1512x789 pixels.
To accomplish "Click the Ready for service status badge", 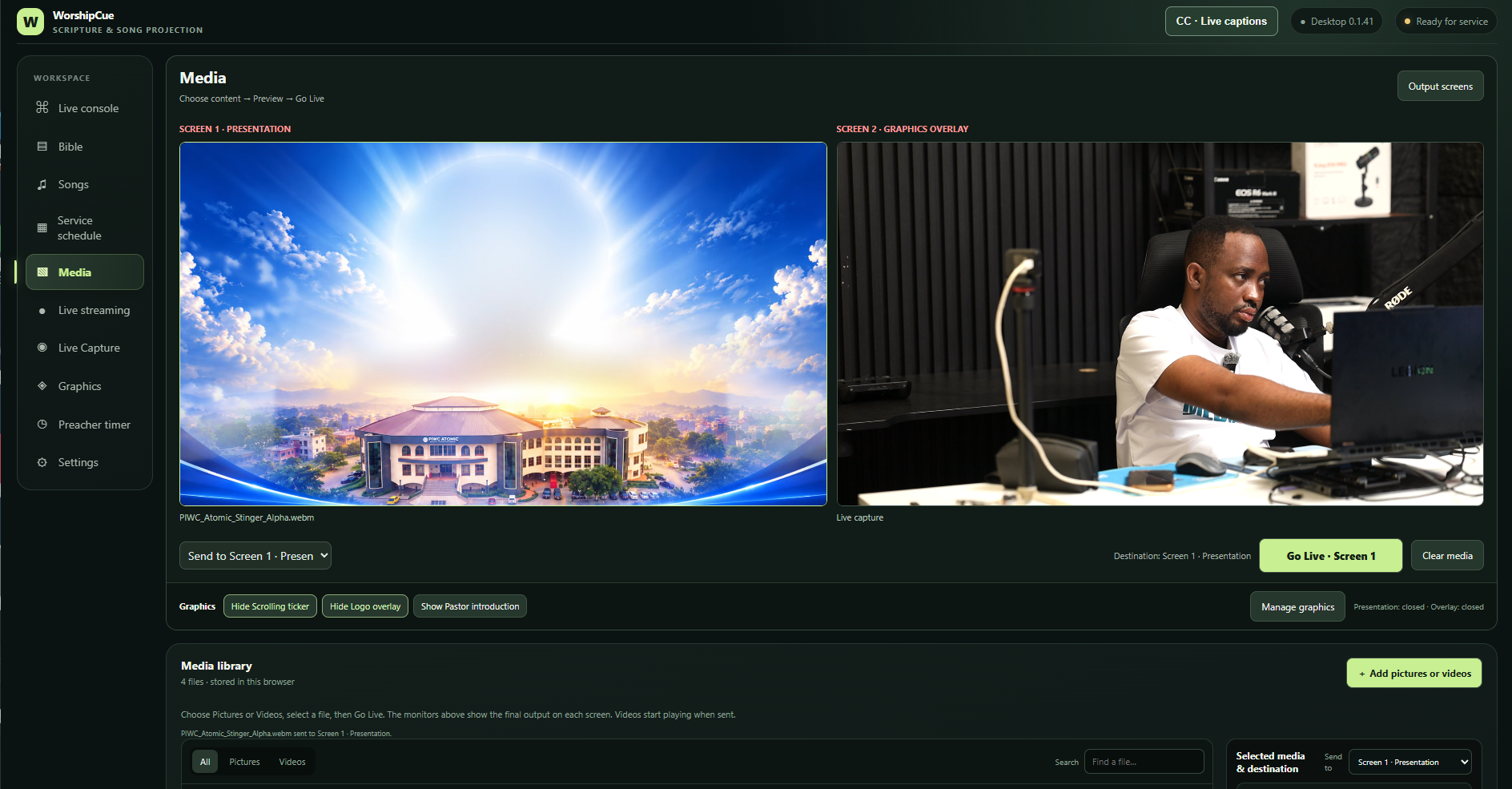I will click(x=1446, y=22).
